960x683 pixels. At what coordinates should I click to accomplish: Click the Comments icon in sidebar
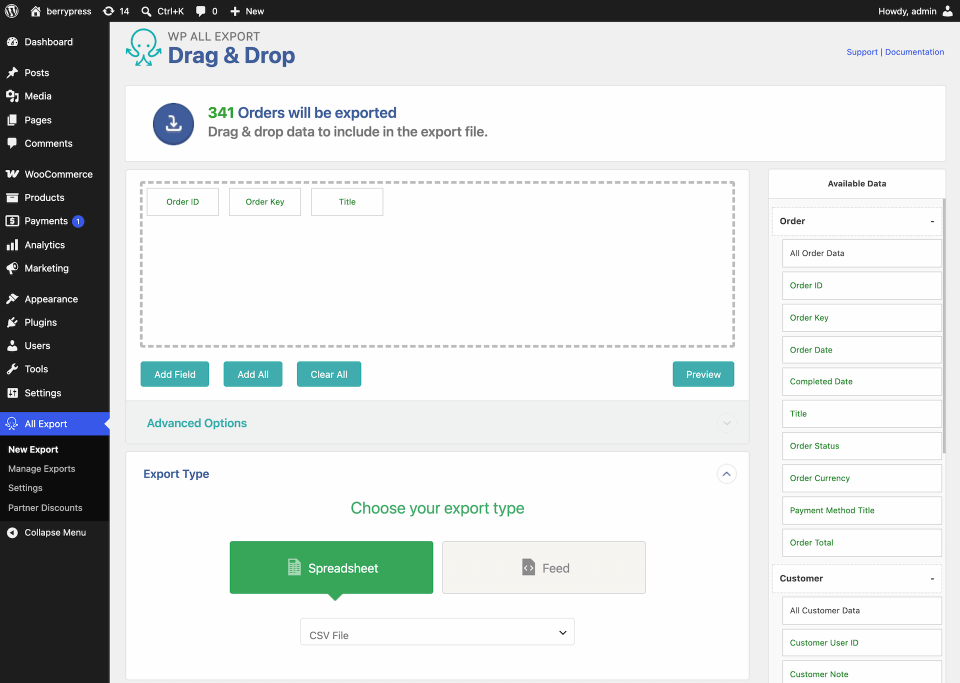[12, 143]
